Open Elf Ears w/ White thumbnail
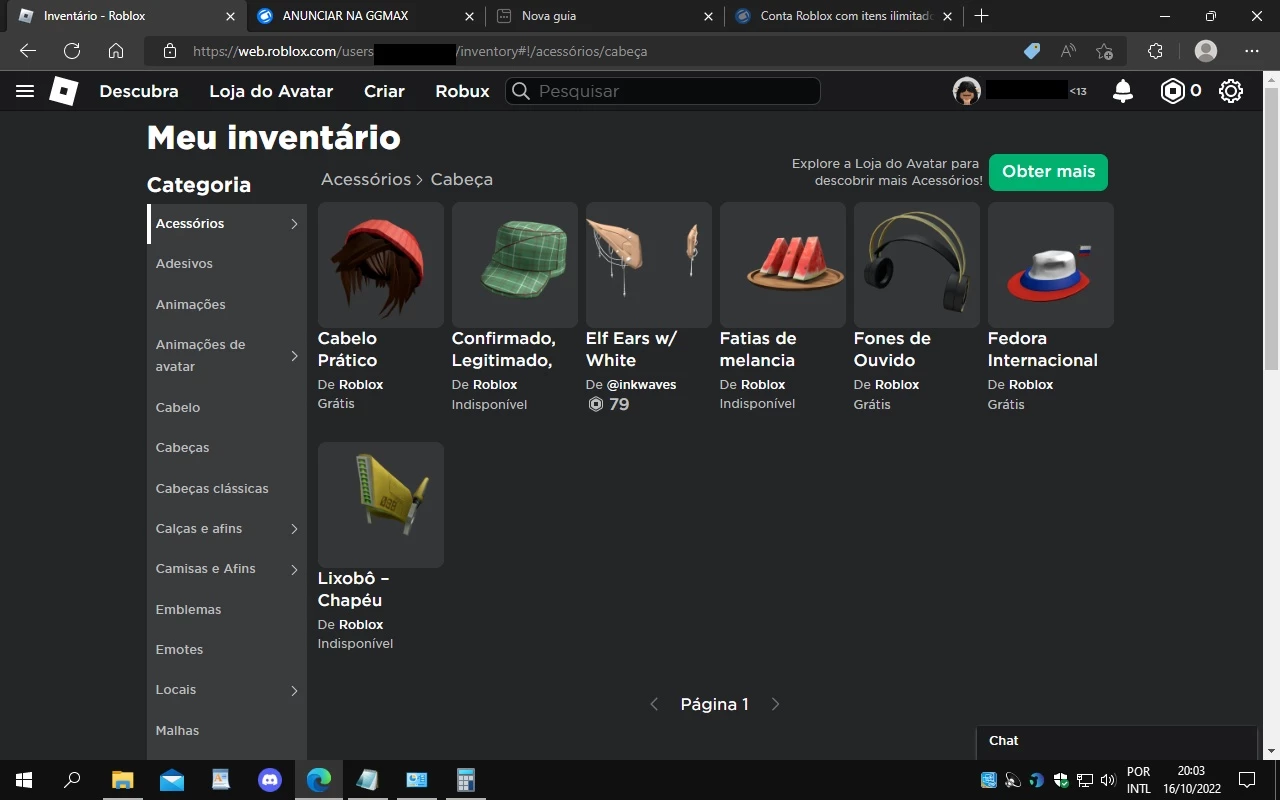This screenshot has height=800, width=1280. tap(649, 265)
